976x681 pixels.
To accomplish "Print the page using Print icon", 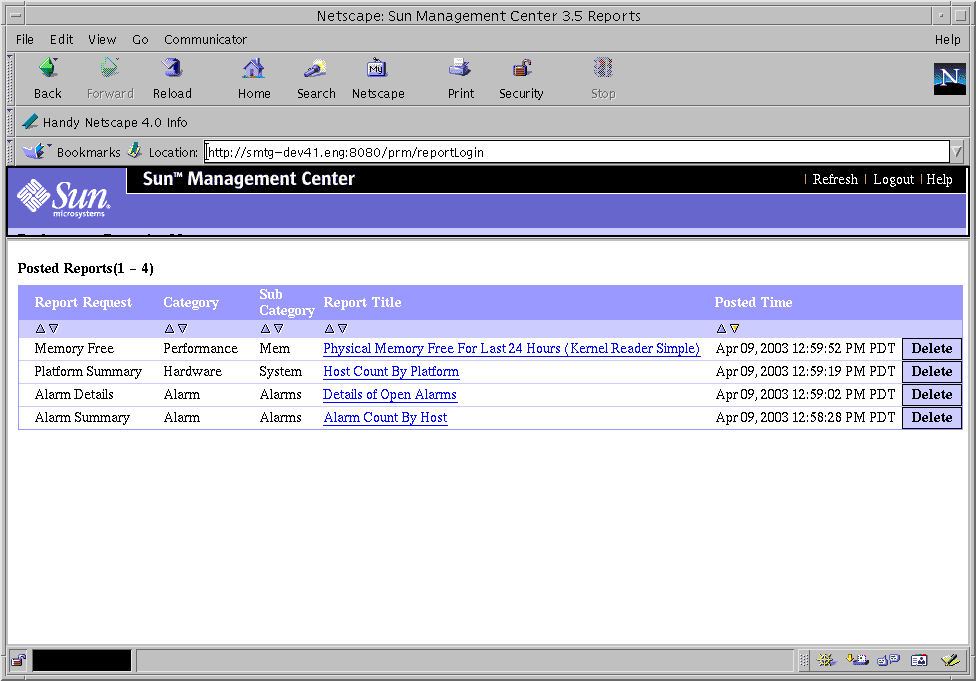I will [460, 68].
